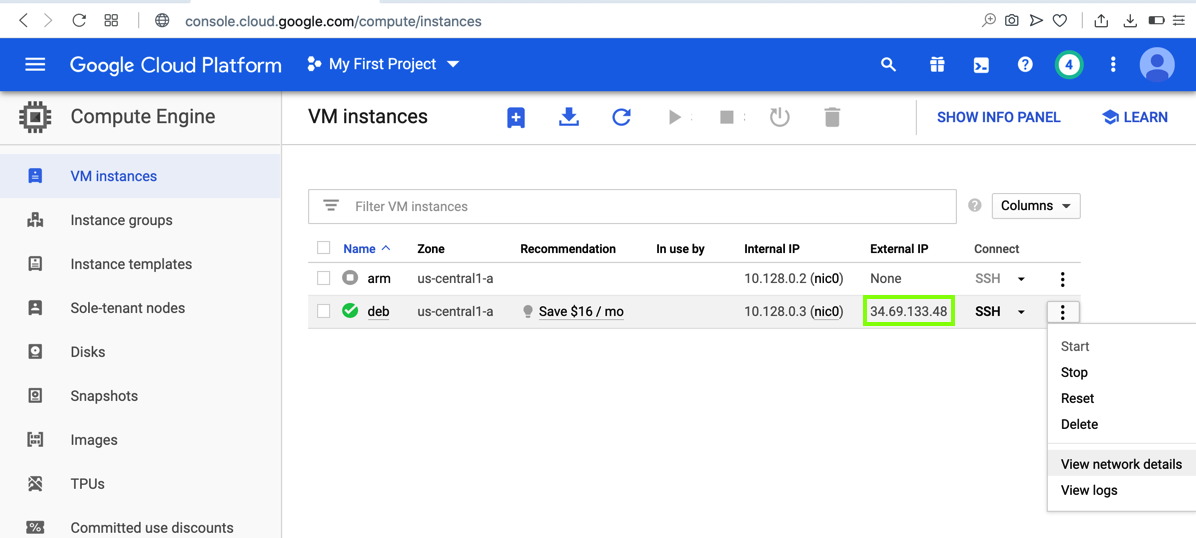Click Save $16 / mo recommendation
The height and width of the screenshot is (538, 1196).
click(581, 311)
